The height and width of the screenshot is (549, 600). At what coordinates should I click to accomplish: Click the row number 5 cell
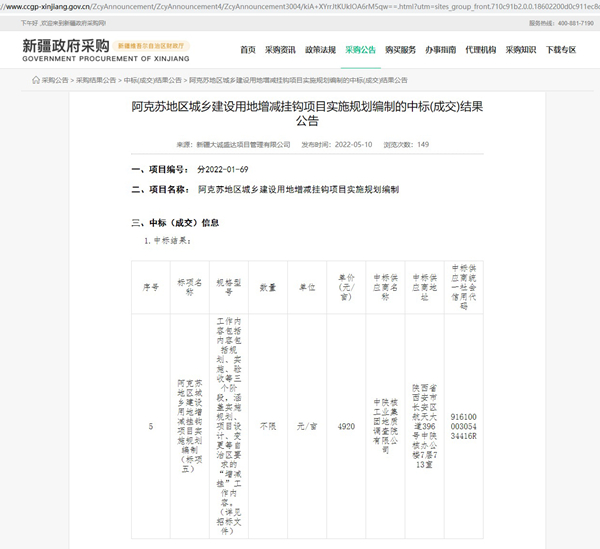click(x=151, y=426)
